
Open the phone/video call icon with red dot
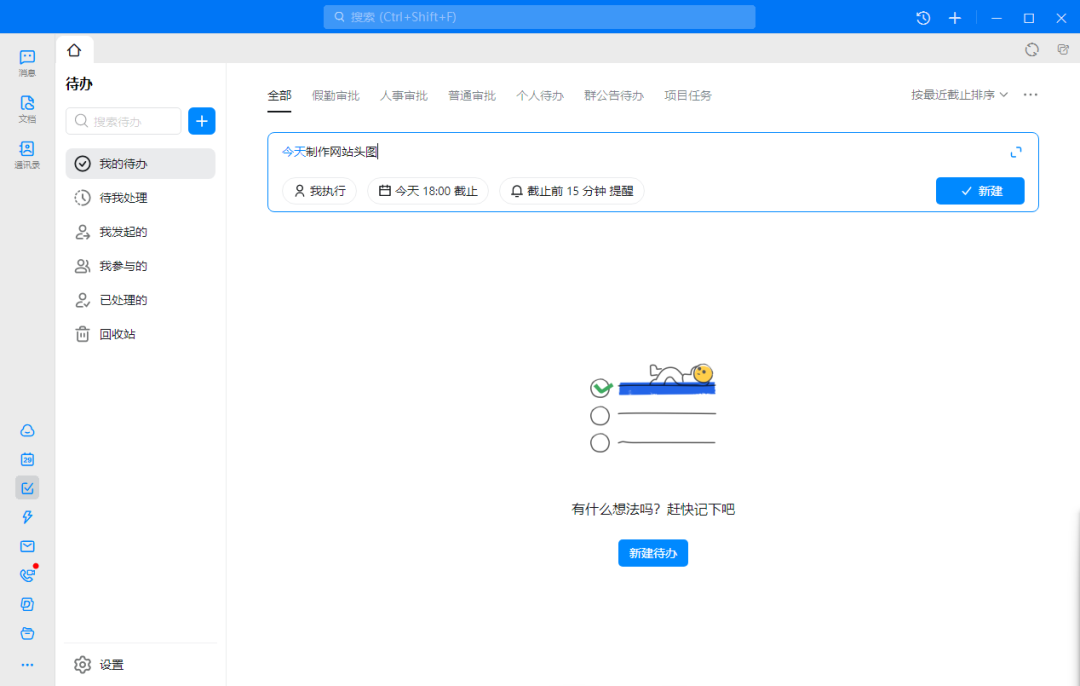pyautogui.click(x=27, y=575)
